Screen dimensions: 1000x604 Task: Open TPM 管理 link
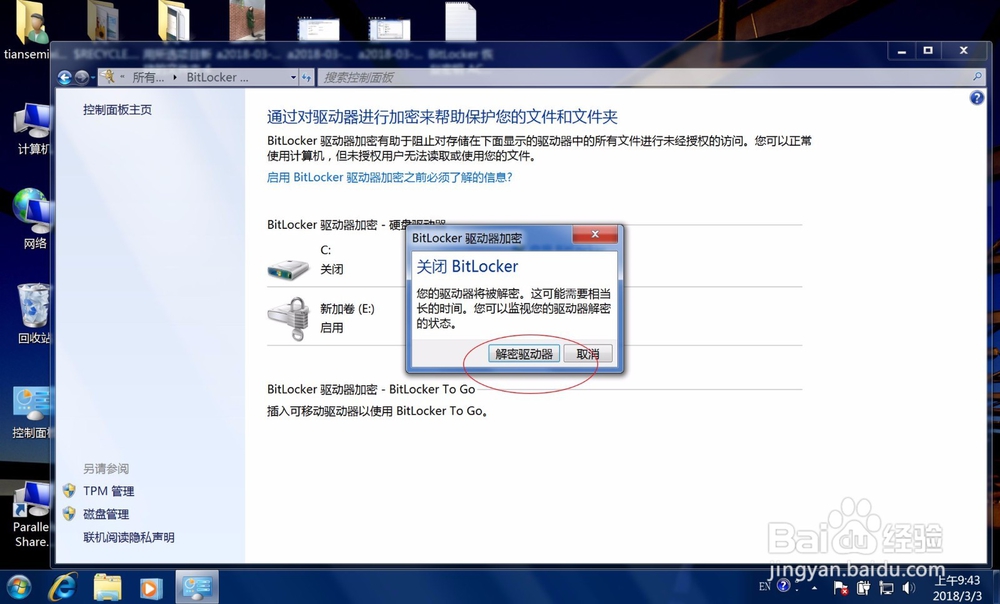[x=108, y=491]
